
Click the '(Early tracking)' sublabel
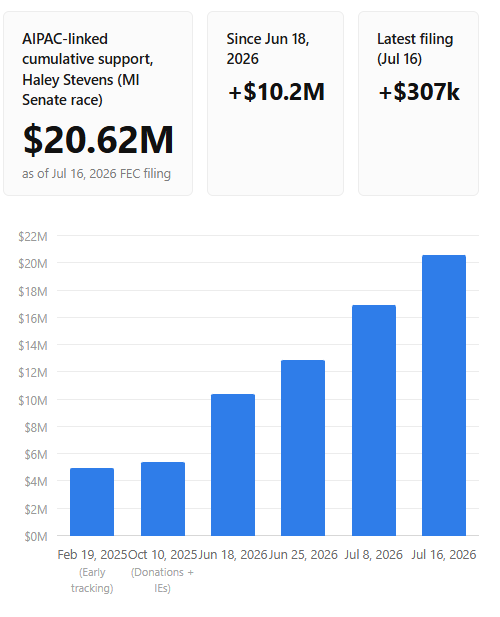tap(92, 580)
